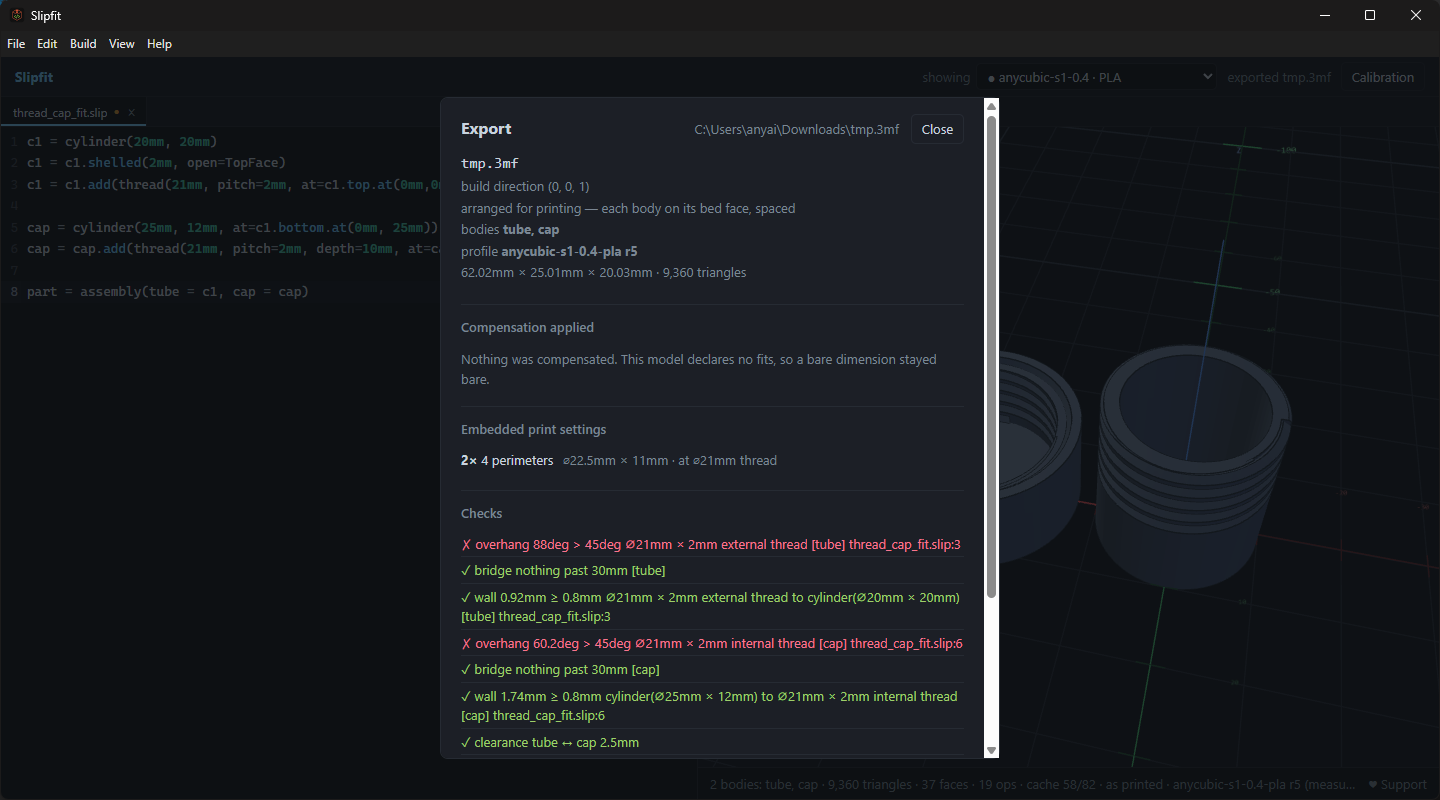This screenshot has height=800, width=1440.
Task: Expand the anycubic-s1-0.4 PLA profile dropdown
Action: tap(1097, 77)
